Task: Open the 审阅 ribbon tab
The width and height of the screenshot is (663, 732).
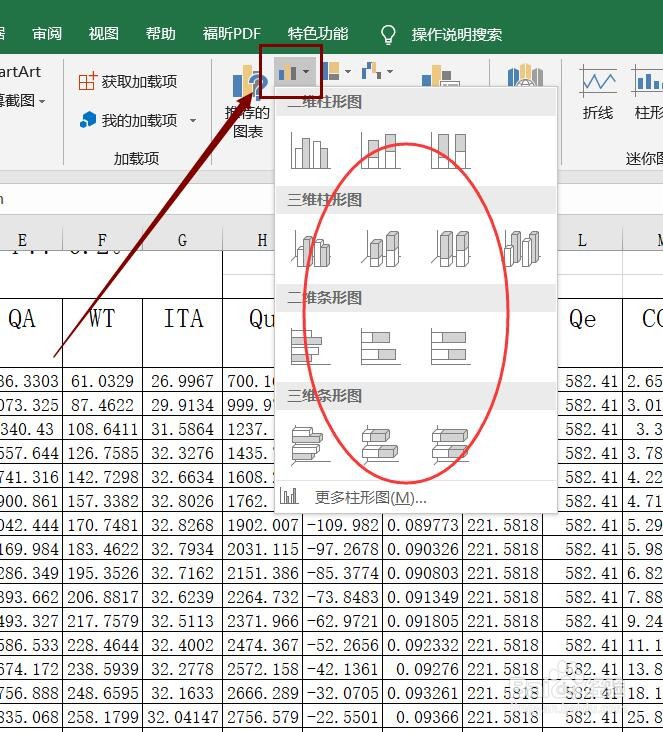Action: coord(47,34)
